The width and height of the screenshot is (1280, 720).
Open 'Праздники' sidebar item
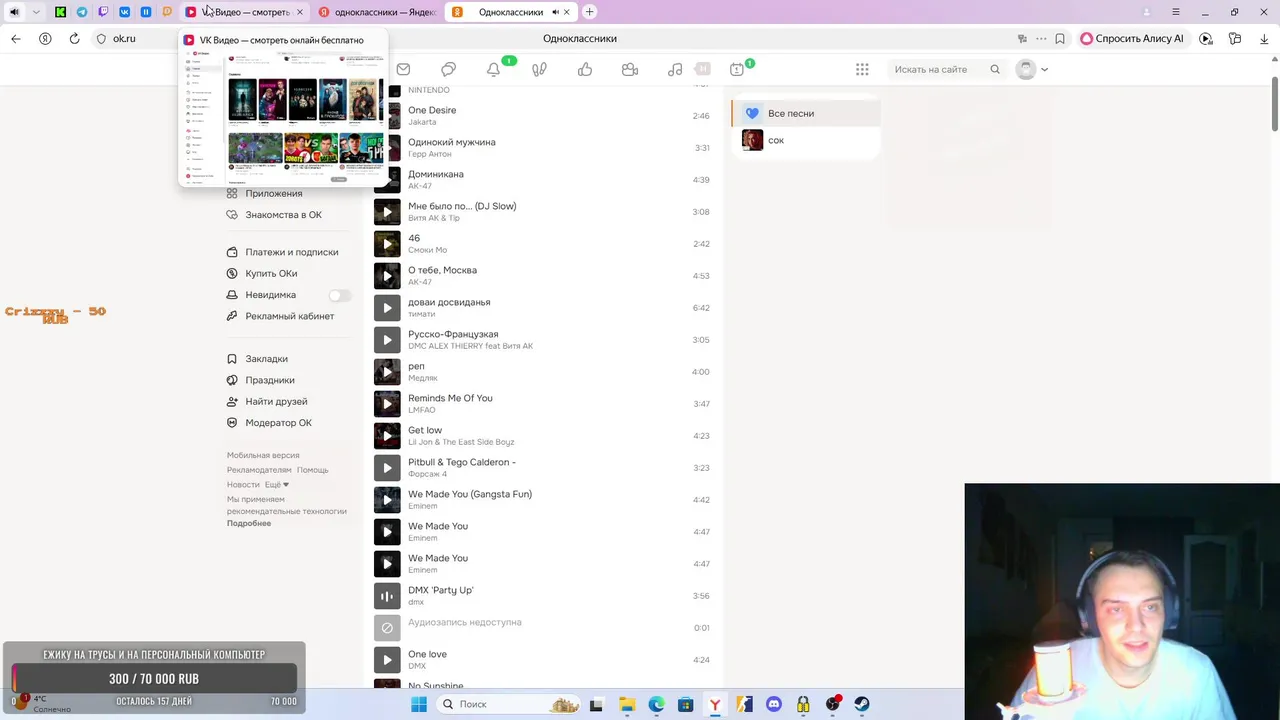[269, 380]
